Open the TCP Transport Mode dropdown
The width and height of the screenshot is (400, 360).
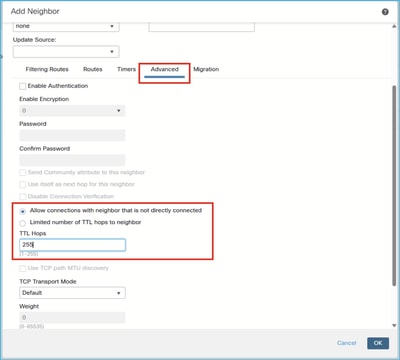[72, 293]
